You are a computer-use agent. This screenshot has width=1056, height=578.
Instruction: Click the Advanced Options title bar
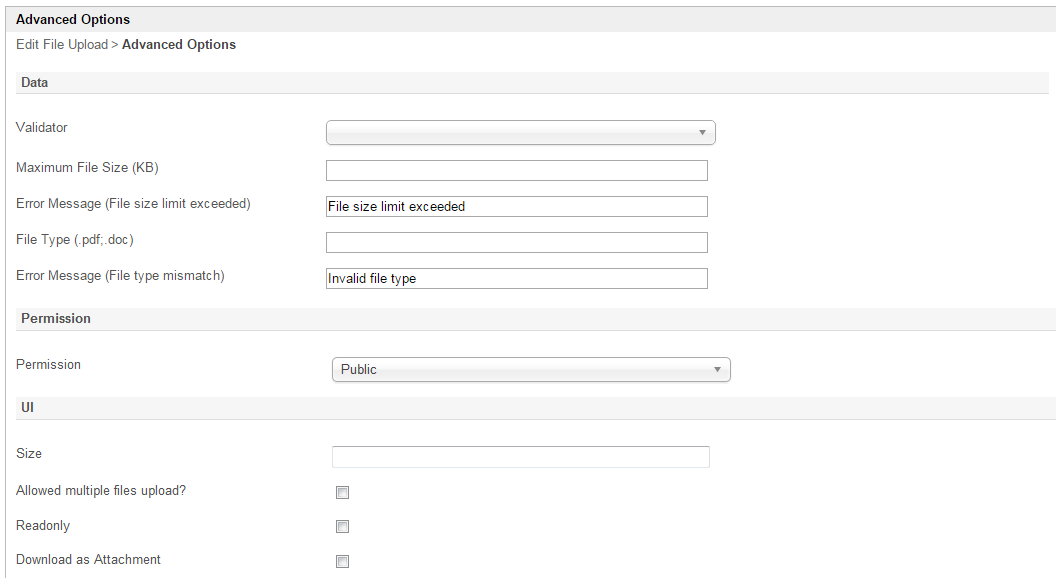73,19
